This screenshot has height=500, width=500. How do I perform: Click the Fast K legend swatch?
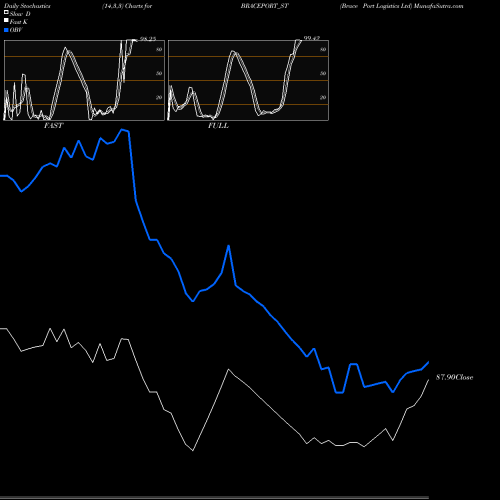pyautogui.click(x=6, y=20)
